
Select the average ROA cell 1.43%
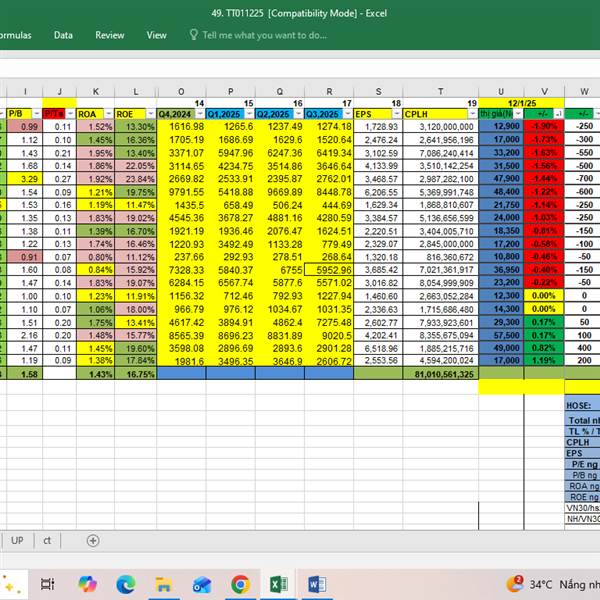[96, 374]
